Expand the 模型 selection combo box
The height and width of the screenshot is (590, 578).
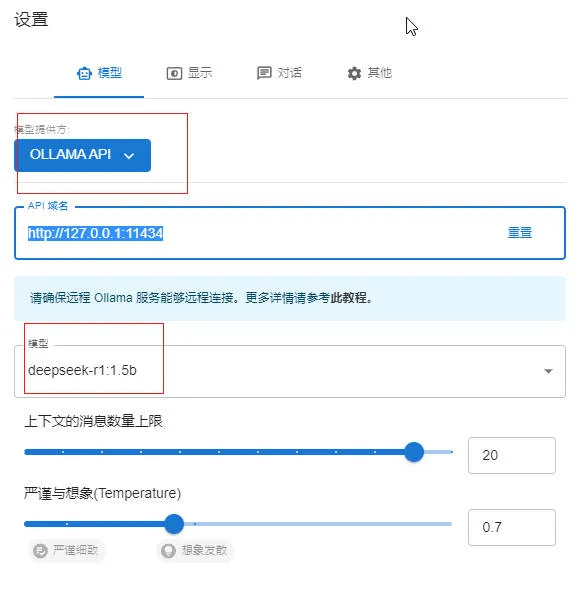[290, 371]
